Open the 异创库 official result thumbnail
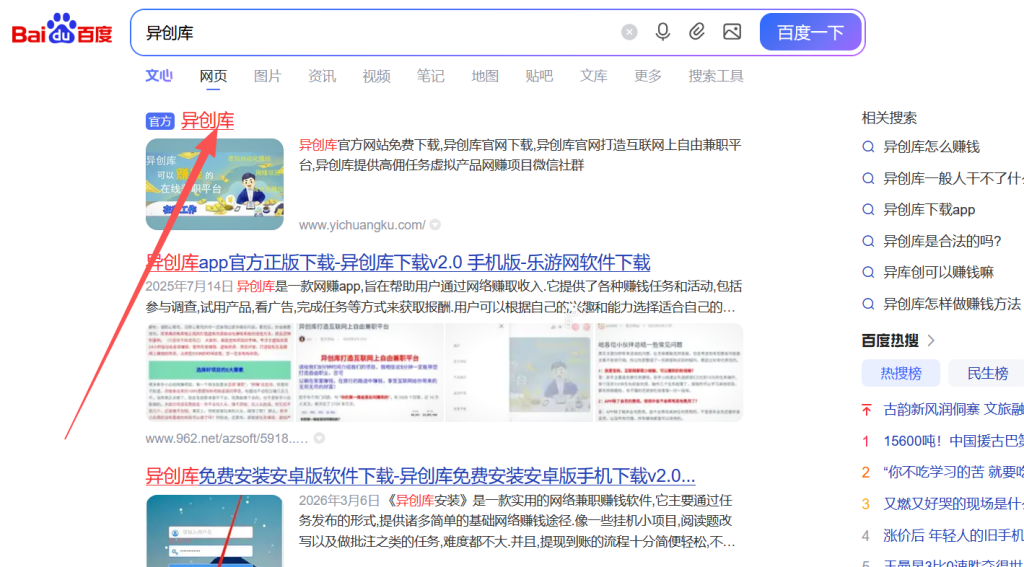Viewport: 1024px width, 567px height. 215,184
